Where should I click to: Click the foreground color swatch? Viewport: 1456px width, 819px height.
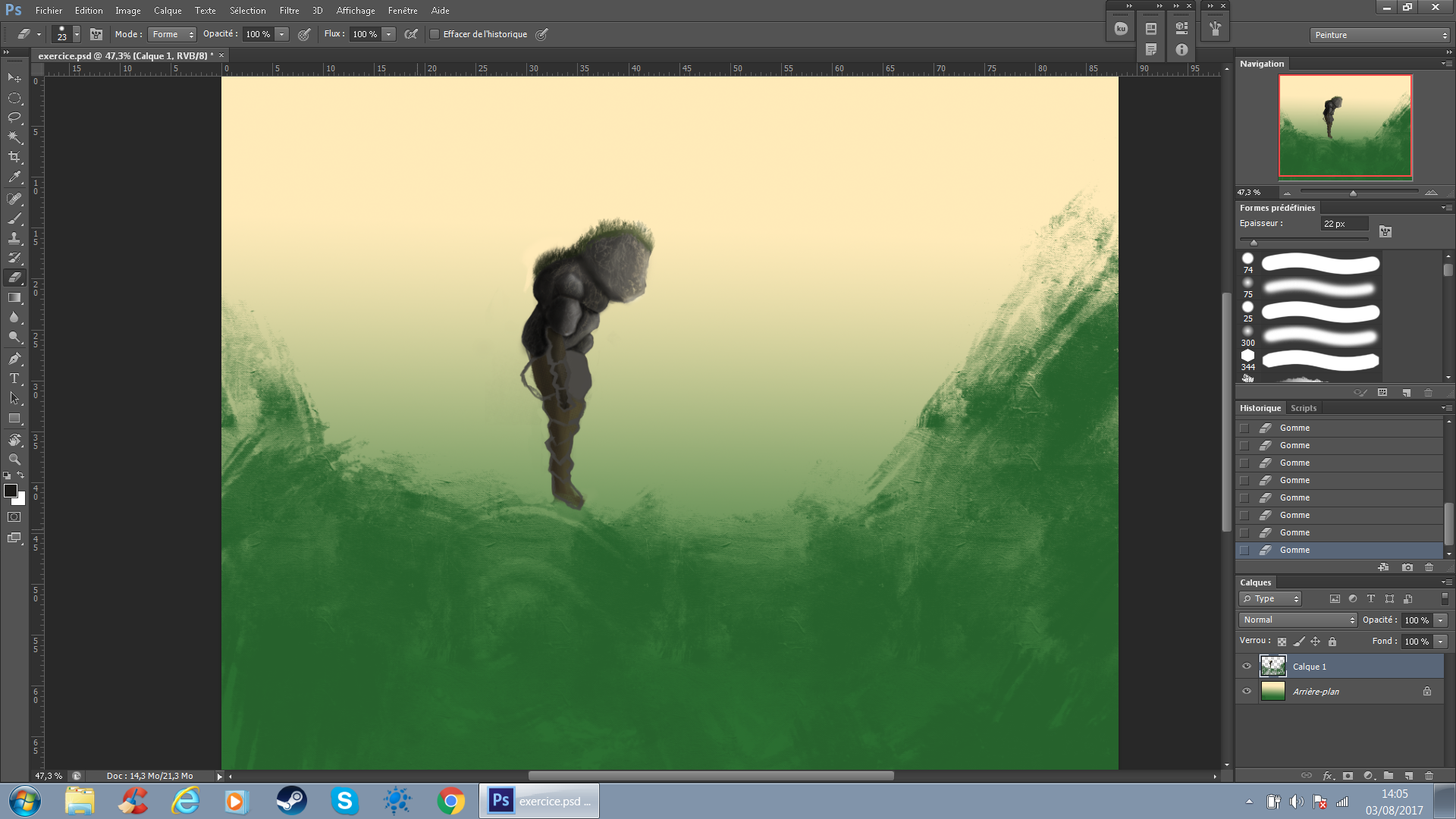click(x=11, y=491)
